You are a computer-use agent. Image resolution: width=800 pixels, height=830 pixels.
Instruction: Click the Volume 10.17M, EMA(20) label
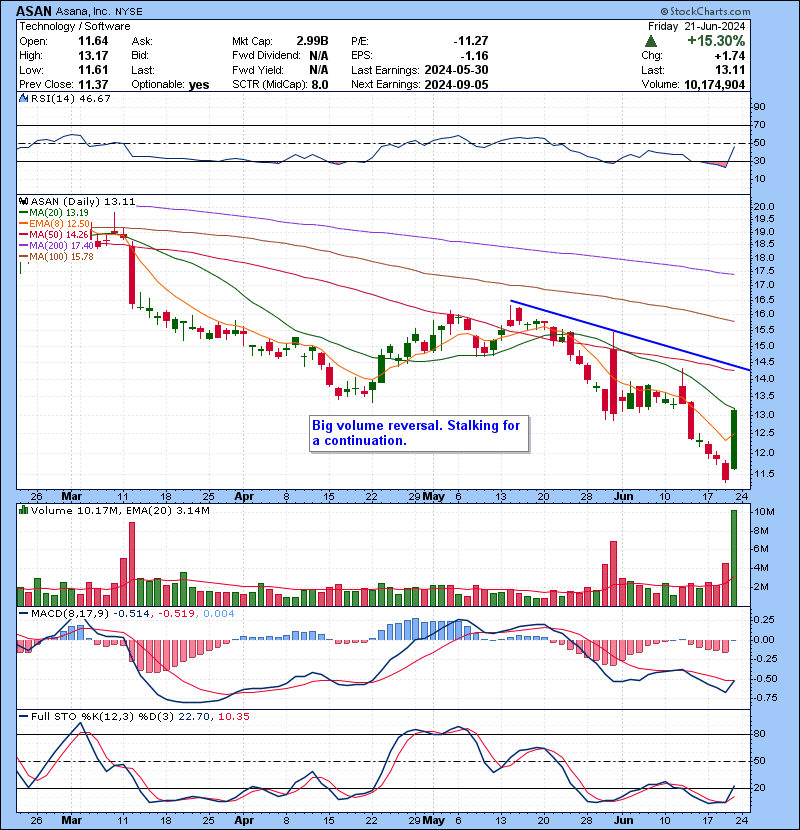click(x=120, y=511)
